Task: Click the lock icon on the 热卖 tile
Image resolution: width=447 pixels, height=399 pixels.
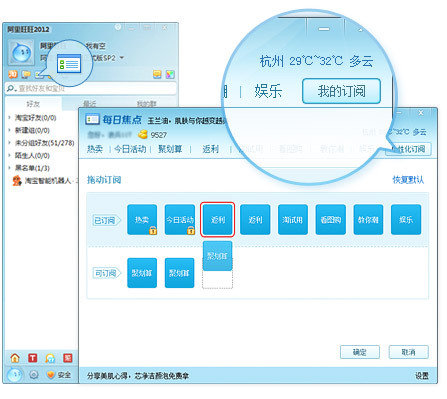Action: [153, 230]
